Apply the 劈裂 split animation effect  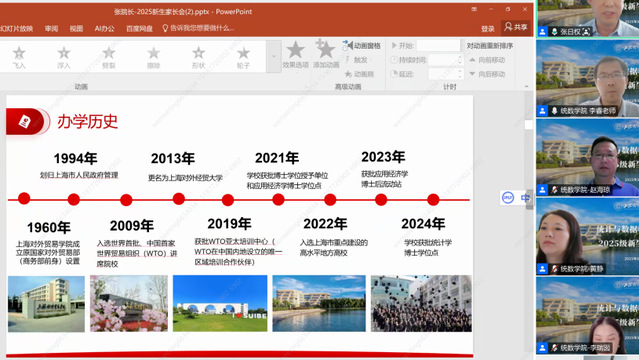tap(108, 57)
